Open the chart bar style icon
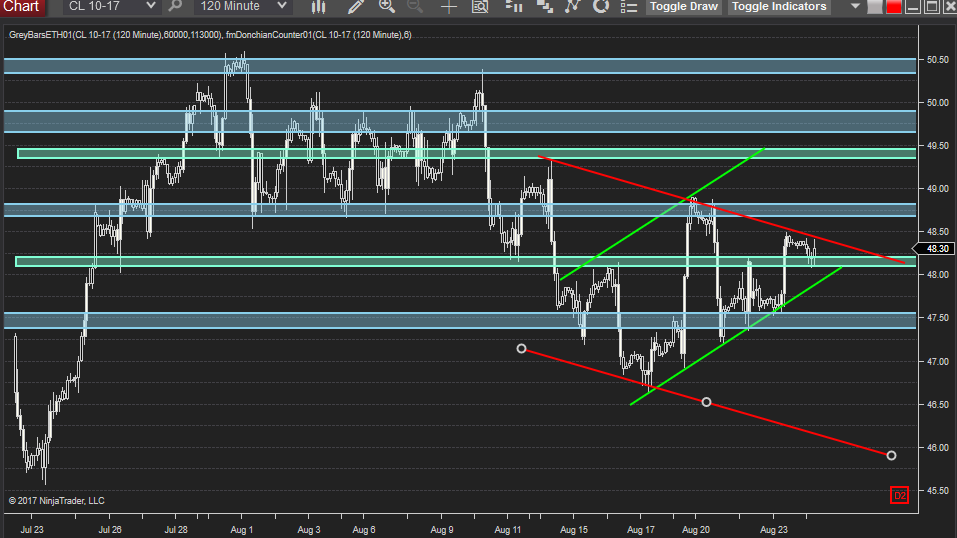The height and width of the screenshot is (538, 957). 319,7
